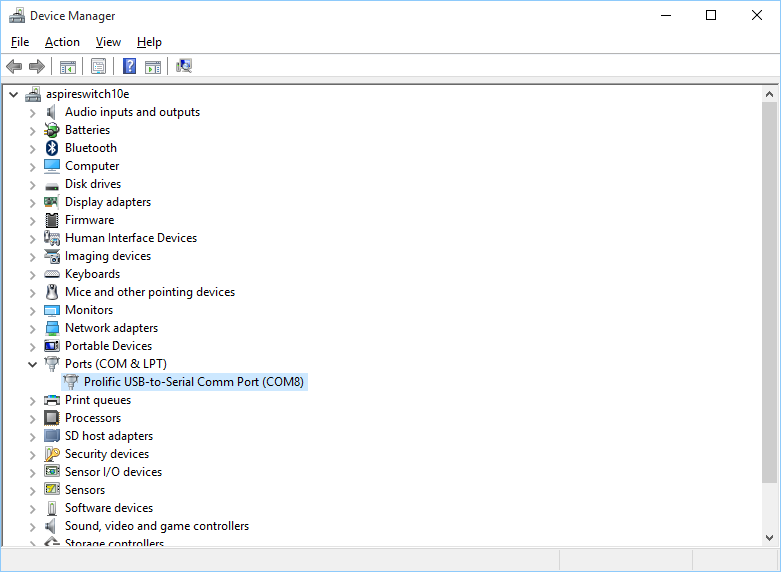Expand the Display adapters category
The width and height of the screenshot is (781, 572).
pyautogui.click(x=32, y=202)
